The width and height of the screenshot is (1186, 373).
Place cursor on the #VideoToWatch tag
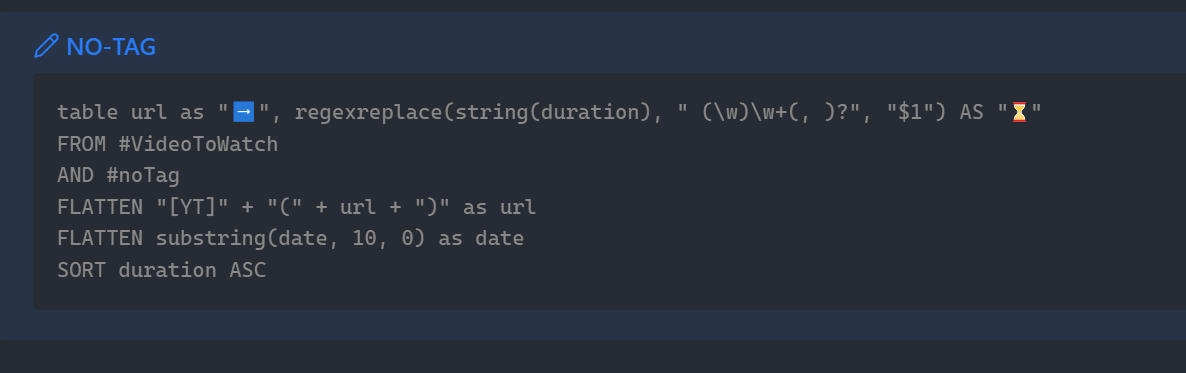click(198, 144)
